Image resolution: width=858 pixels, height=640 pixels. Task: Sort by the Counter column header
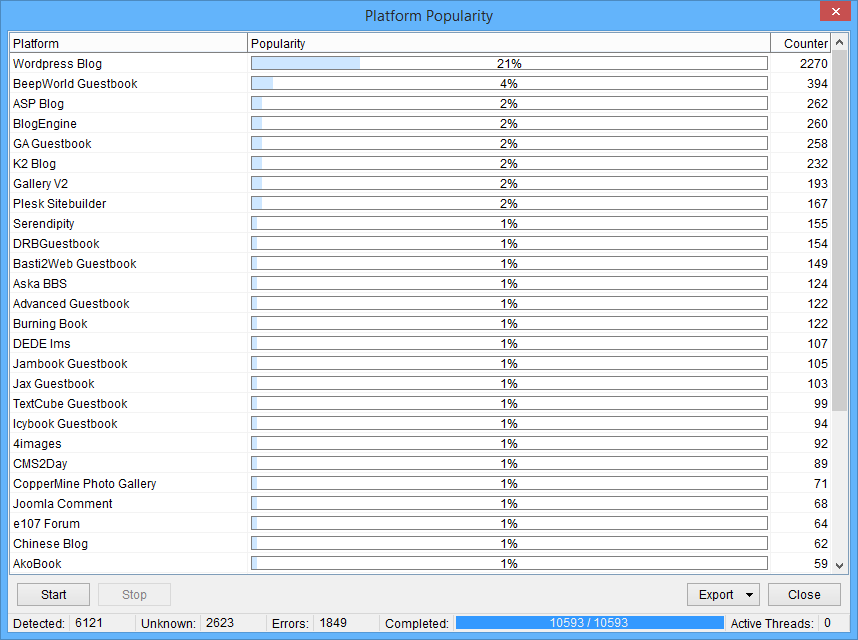tap(804, 44)
